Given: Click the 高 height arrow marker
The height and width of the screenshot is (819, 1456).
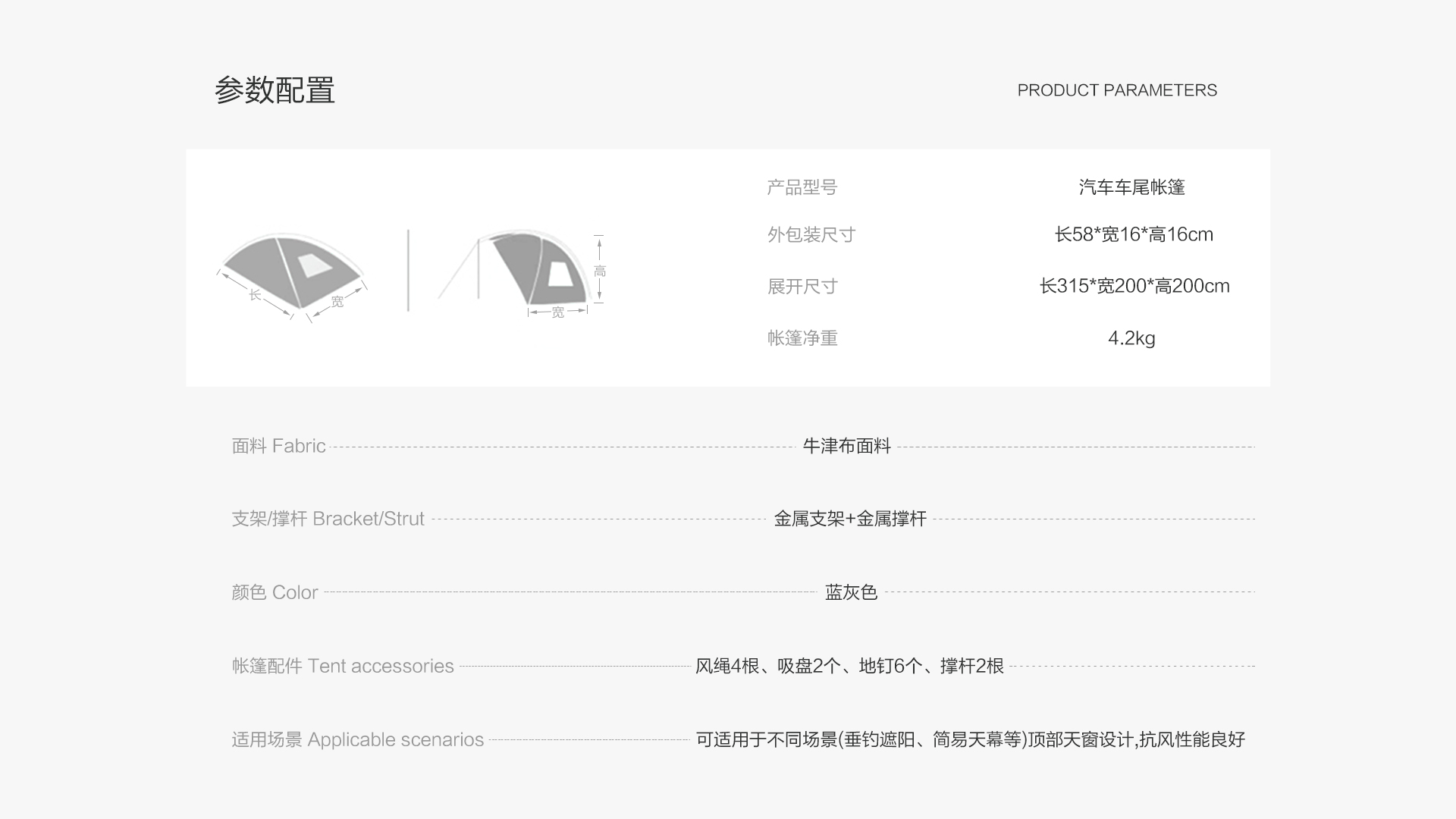Looking at the screenshot, I should [x=599, y=271].
